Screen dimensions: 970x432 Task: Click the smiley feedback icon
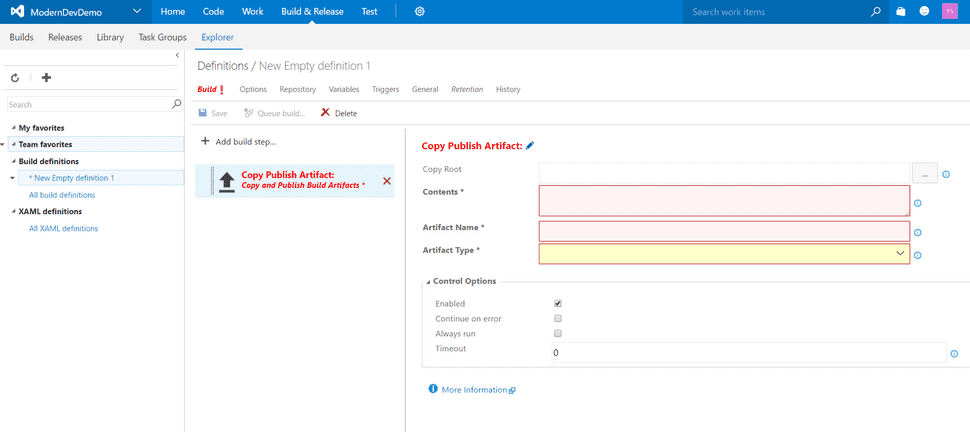pyautogui.click(x=924, y=12)
